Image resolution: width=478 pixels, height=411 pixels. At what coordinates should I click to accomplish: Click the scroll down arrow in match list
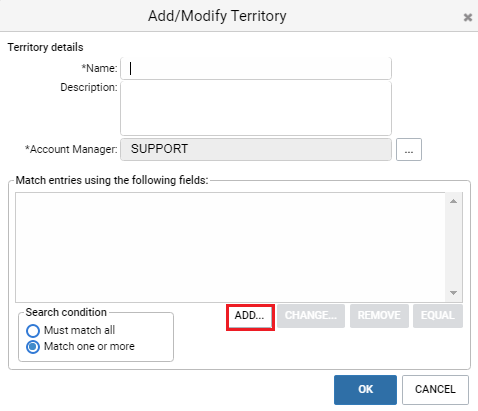coord(453,293)
